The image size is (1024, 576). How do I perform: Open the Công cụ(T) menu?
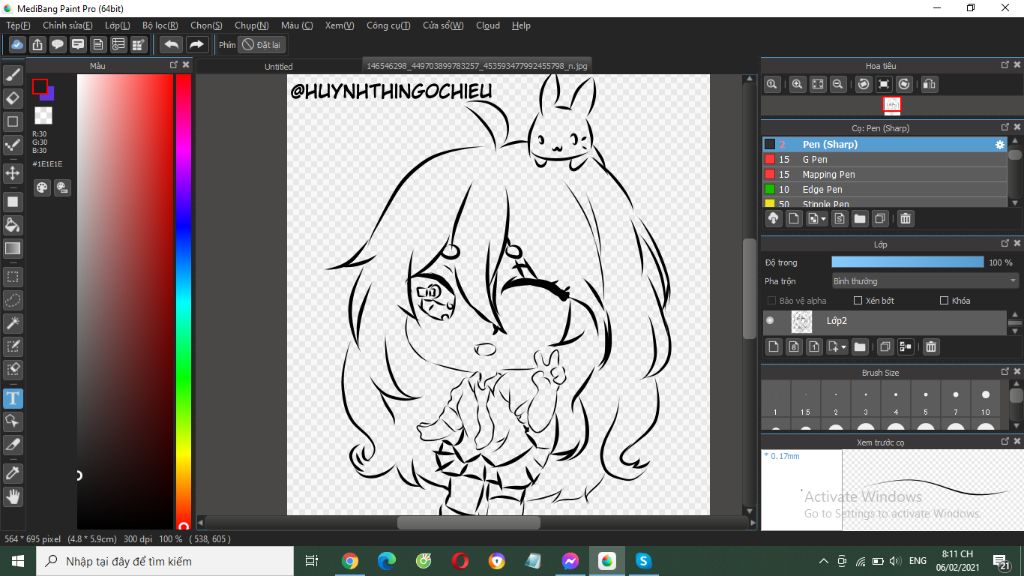[x=388, y=25]
